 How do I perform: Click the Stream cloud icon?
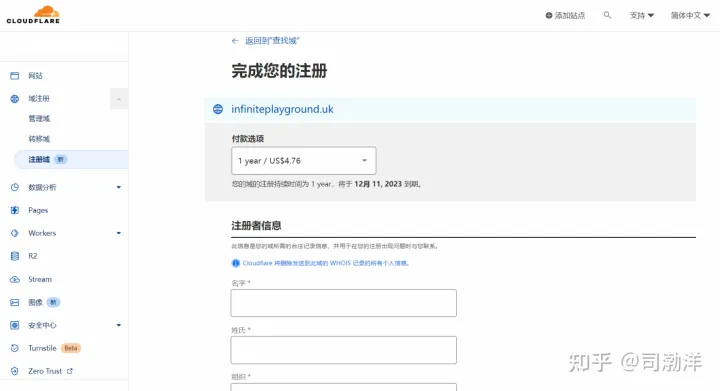(15, 279)
